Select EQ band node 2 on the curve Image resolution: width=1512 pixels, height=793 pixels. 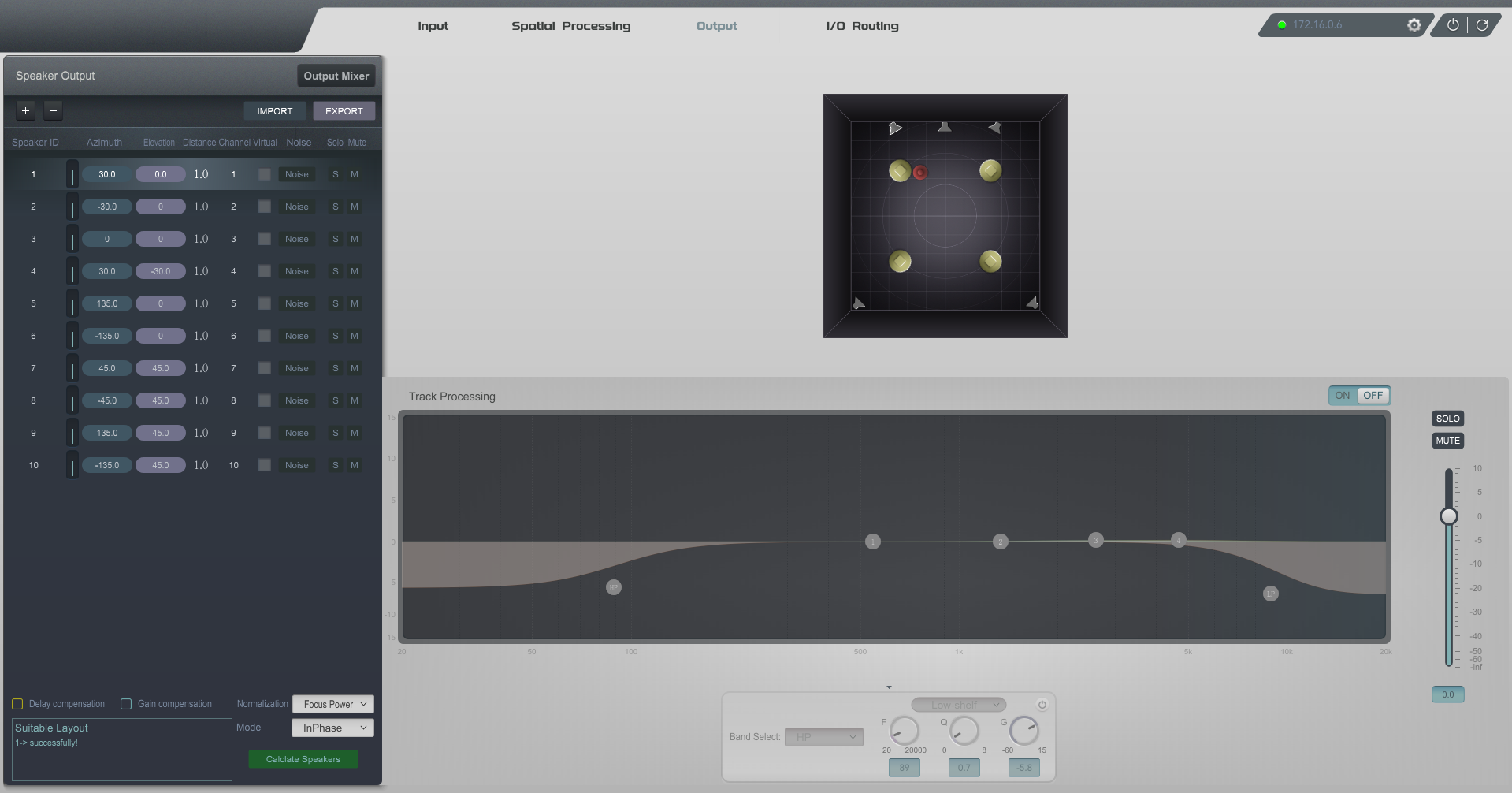[1001, 542]
